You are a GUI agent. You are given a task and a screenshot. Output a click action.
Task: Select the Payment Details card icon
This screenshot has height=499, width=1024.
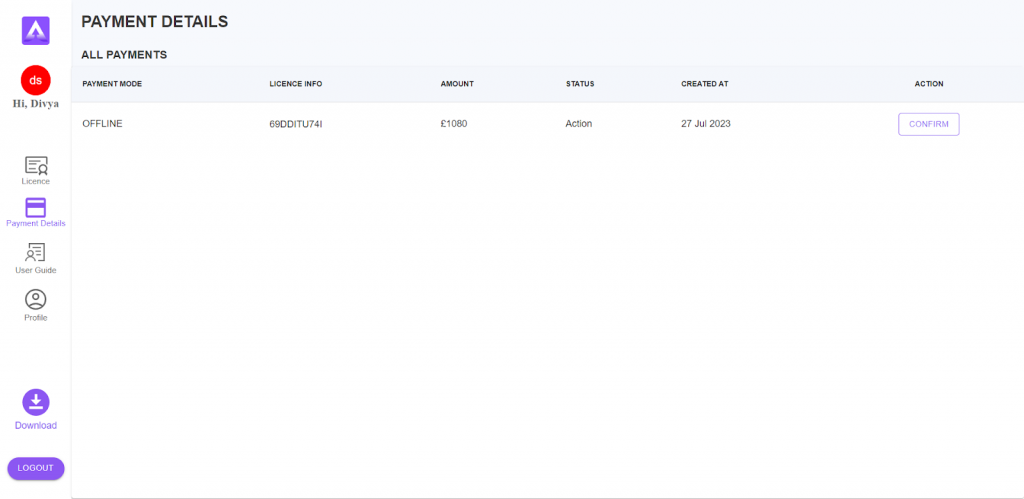35,208
